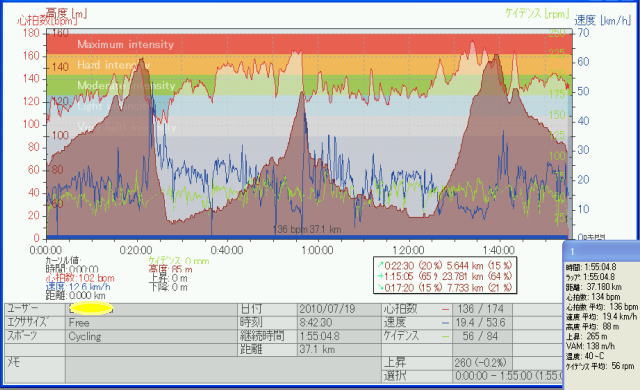The height and width of the screenshot is (390, 640).
Task: Click the lap popup 距離: 37.180 km line
Action: point(594,287)
